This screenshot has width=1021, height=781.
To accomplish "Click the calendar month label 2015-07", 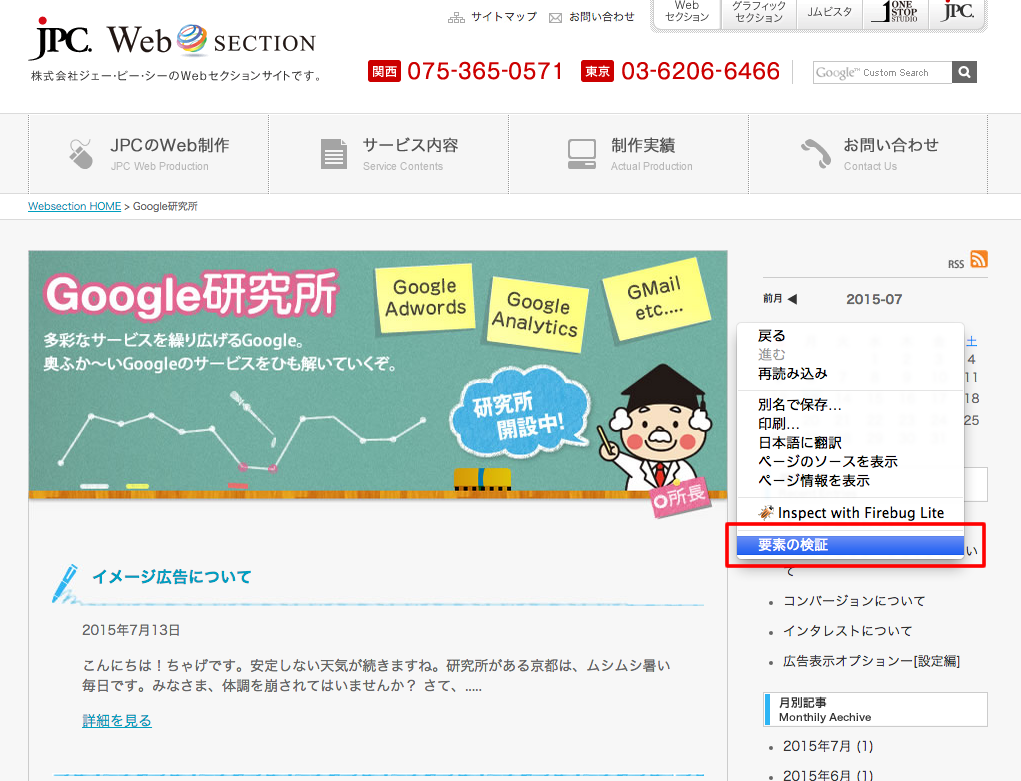I will point(874,299).
